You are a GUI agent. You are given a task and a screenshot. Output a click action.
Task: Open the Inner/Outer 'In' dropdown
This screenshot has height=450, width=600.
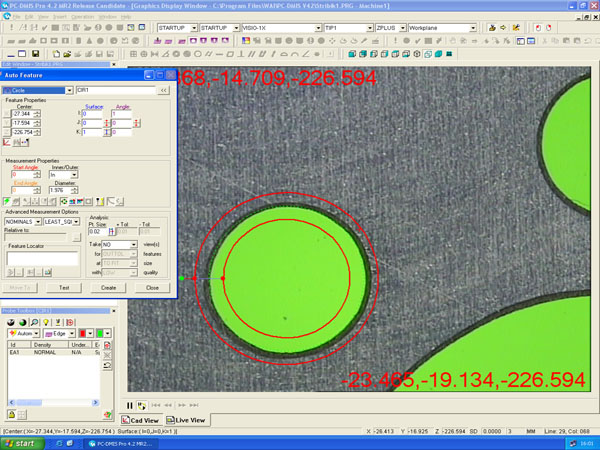point(74,175)
